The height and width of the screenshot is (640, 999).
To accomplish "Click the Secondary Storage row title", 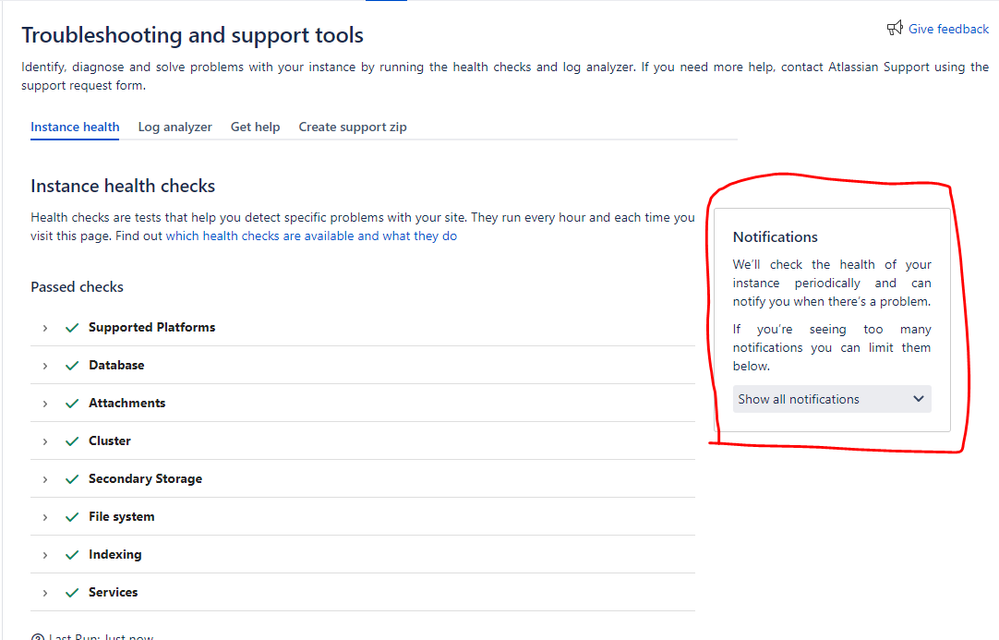I will (145, 479).
